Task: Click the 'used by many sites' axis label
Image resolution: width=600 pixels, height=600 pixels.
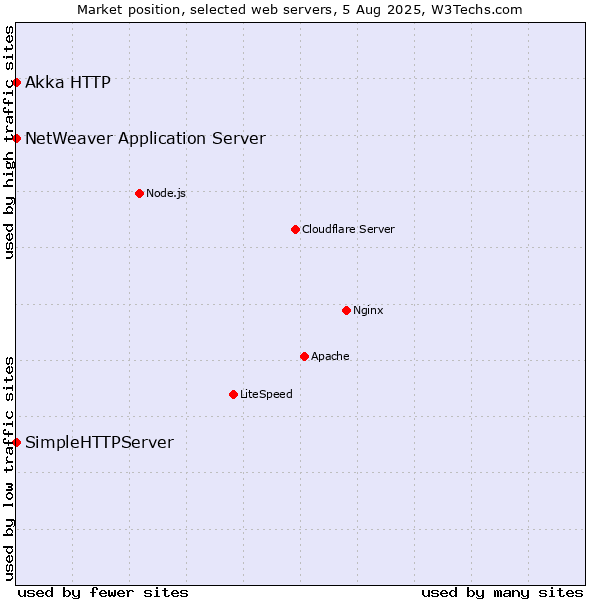Action: click(503, 593)
